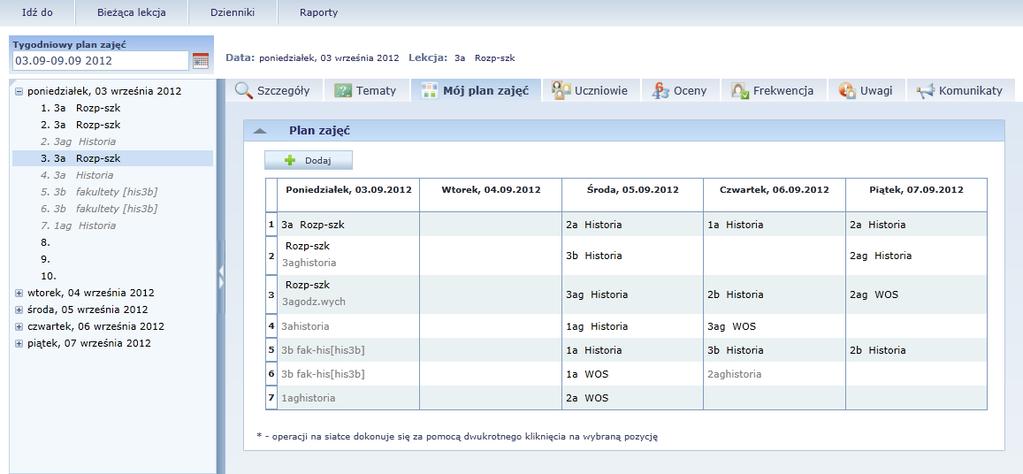Select lesson 1. 3a Rozp-szk in tree
The width and height of the screenshot is (1023, 474).
(x=80, y=108)
